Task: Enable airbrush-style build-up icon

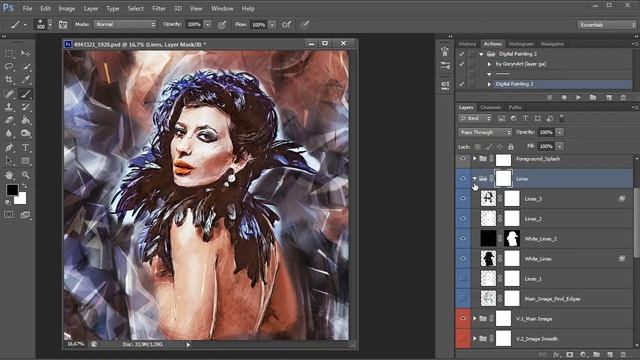Action: coord(287,25)
